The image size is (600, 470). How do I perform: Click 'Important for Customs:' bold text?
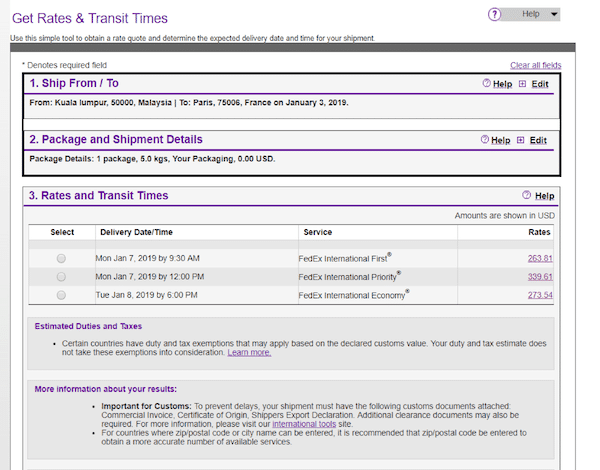[146, 406]
